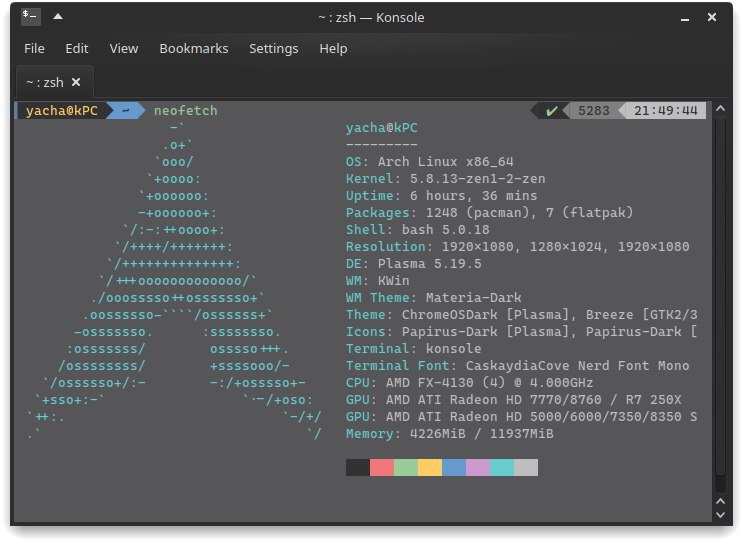
Task: Open the Bookmarks menu
Action: pos(194,49)
